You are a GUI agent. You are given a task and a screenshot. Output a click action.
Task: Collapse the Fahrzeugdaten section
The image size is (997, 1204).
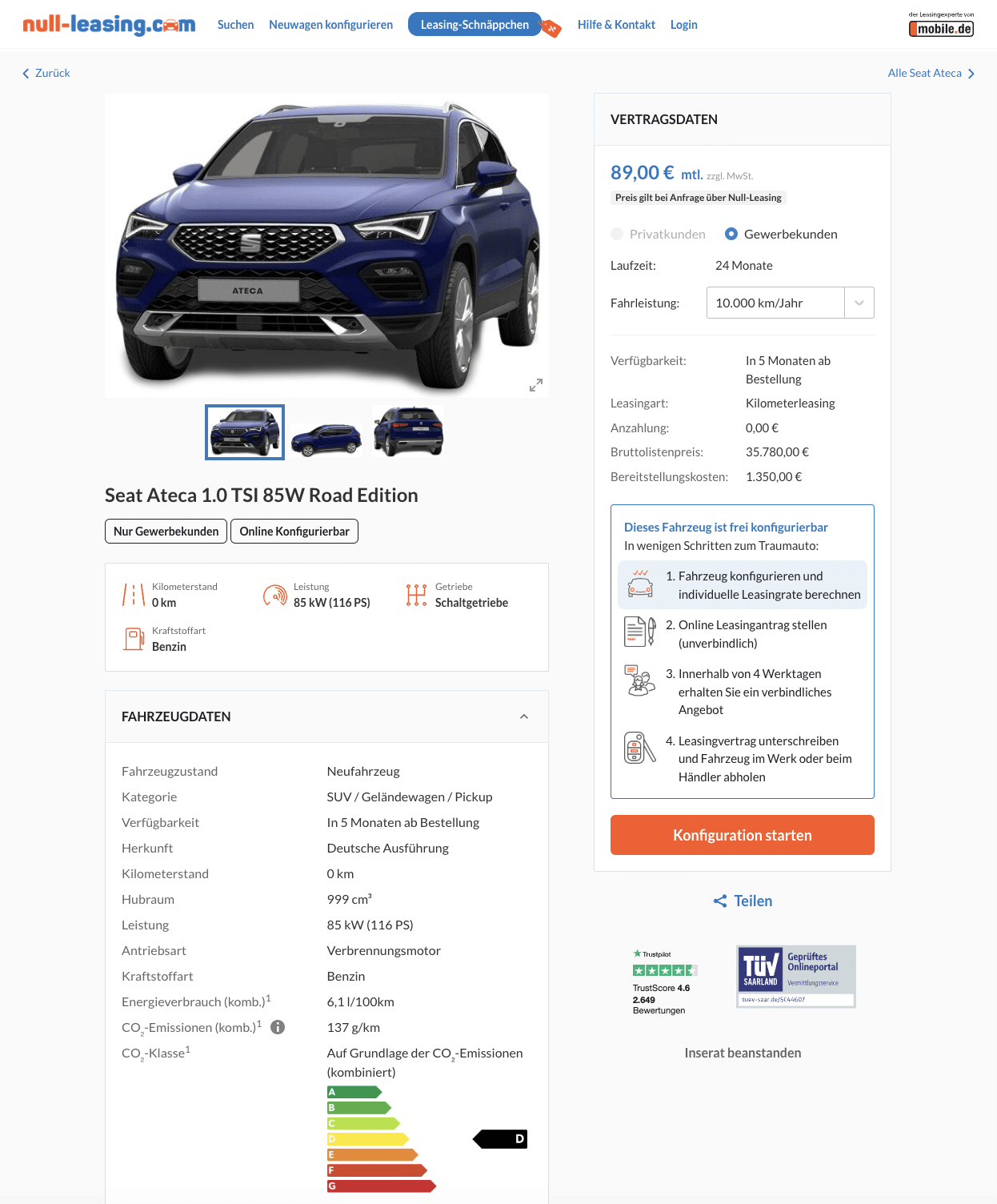pyautogui.click(x=524, y=716)
